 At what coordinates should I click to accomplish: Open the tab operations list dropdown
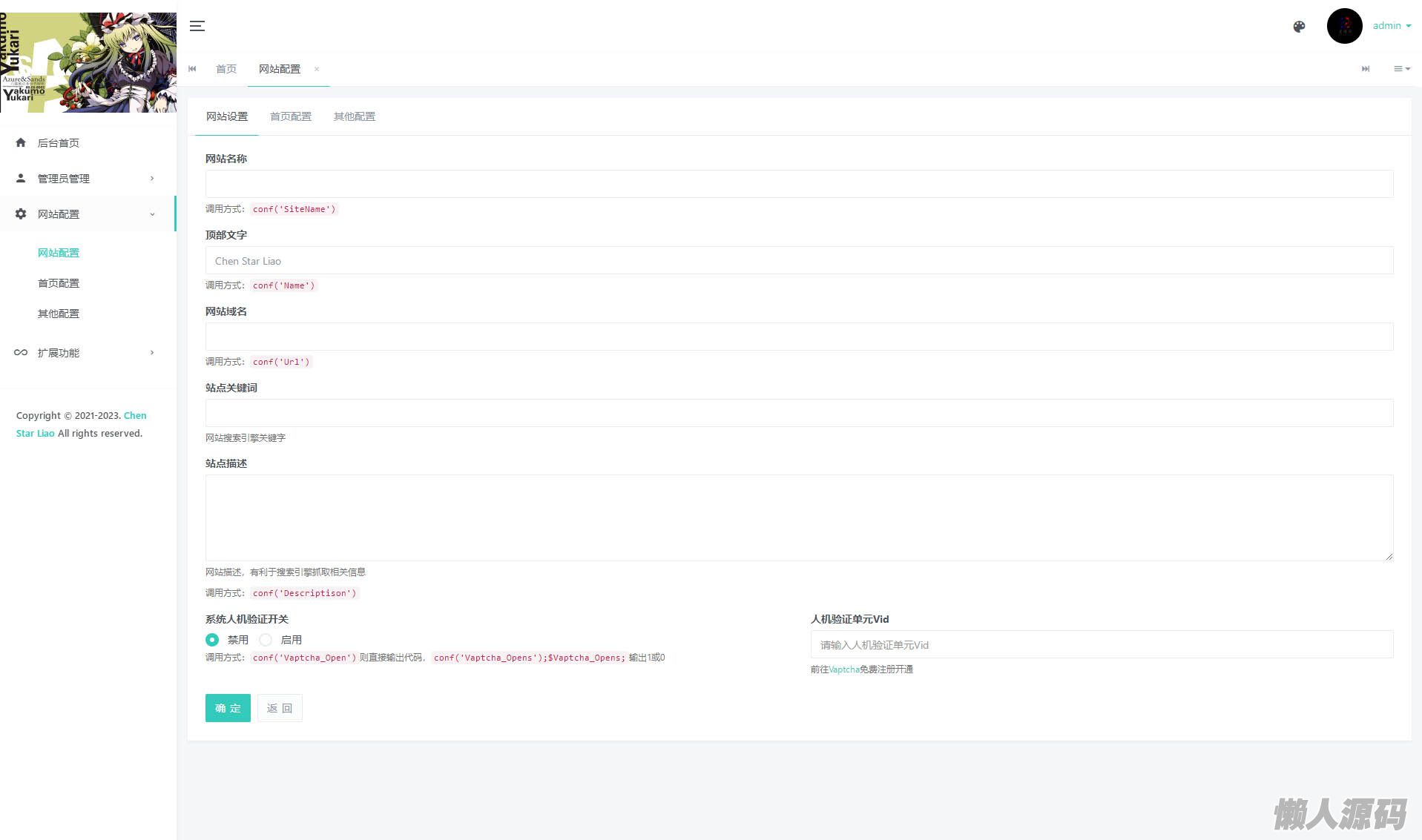[x=1401, y=69]
